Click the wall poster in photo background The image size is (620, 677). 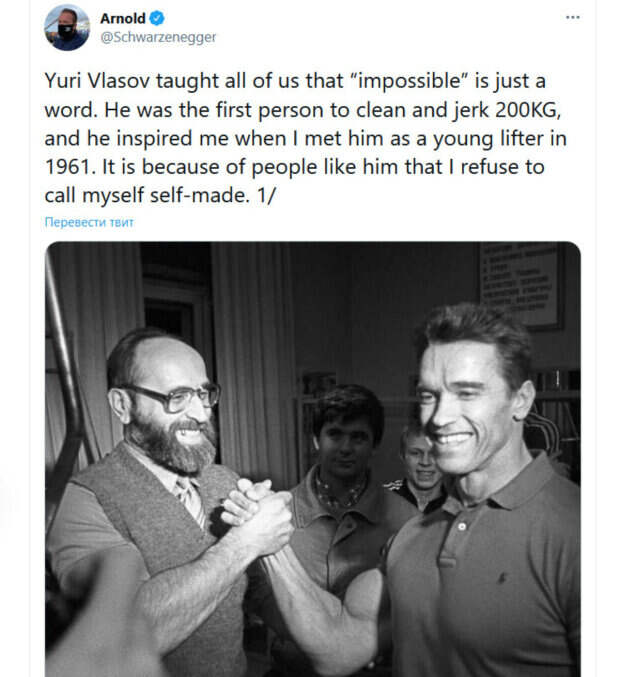tap(520, 283)
